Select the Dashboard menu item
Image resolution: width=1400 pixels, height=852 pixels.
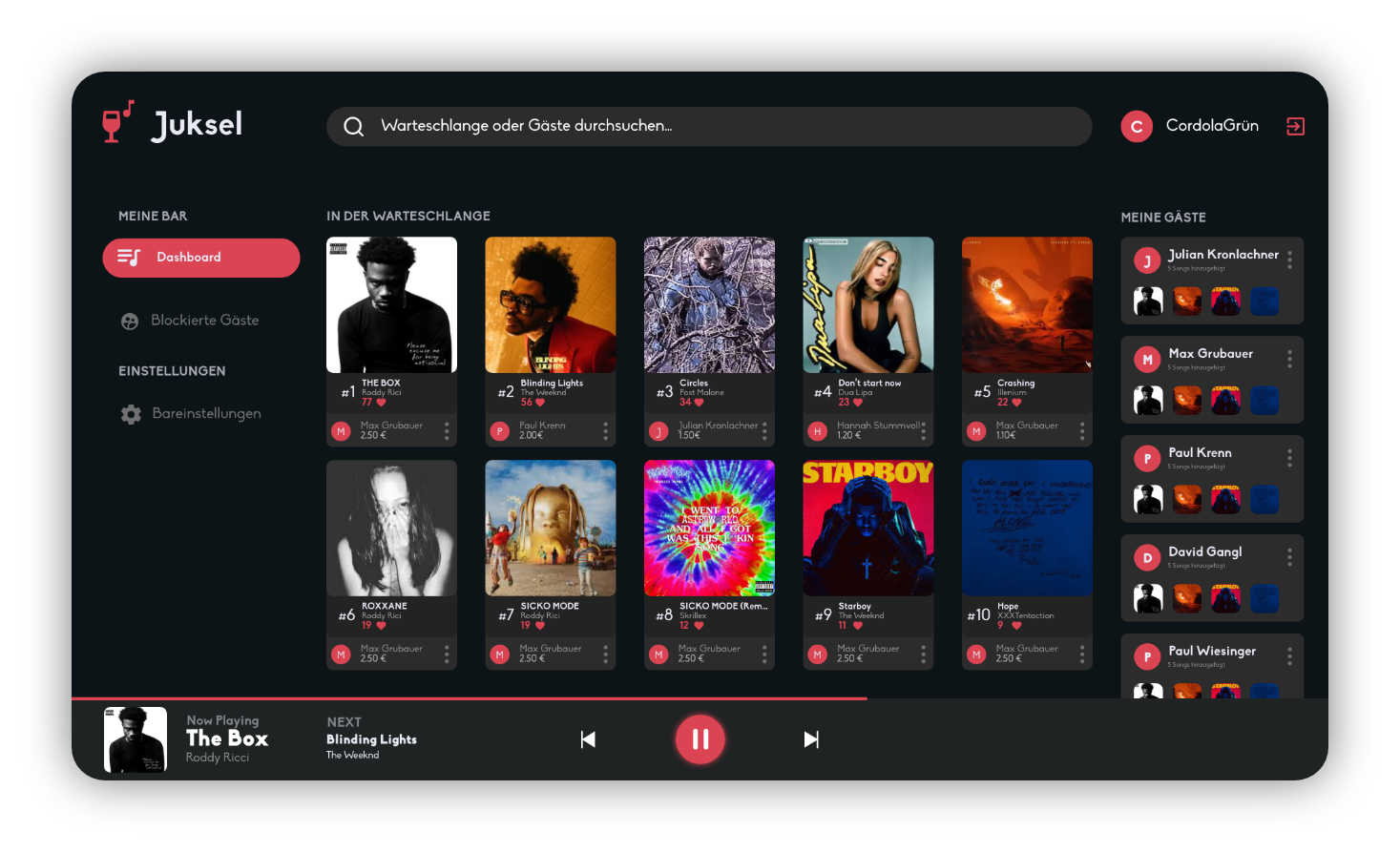[x=201, y=258]
